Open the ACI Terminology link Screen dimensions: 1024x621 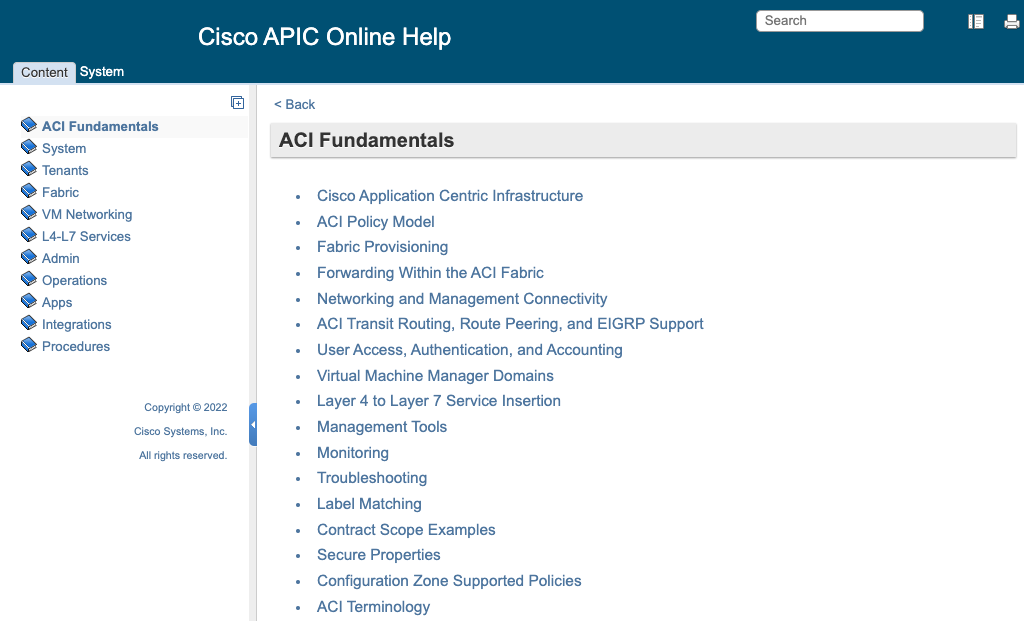(374, 607)
